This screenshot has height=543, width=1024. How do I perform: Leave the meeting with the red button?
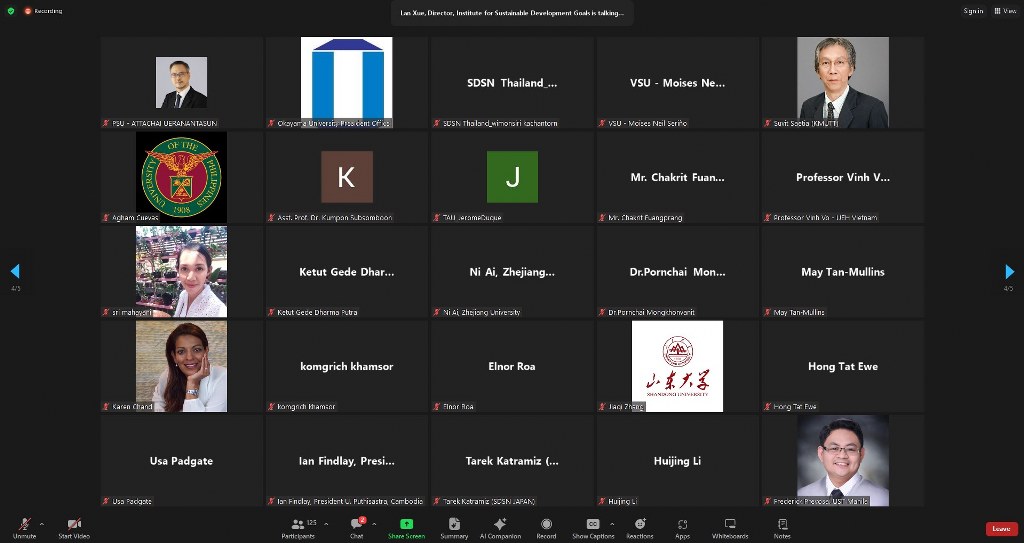tap(1001, 529)
